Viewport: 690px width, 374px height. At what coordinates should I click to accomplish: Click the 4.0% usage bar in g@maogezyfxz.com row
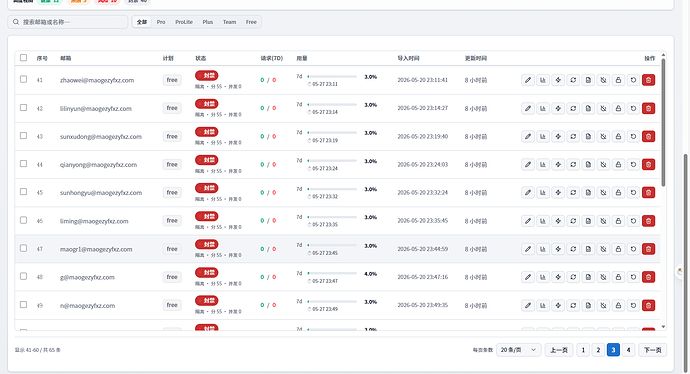tap(332, 274)
